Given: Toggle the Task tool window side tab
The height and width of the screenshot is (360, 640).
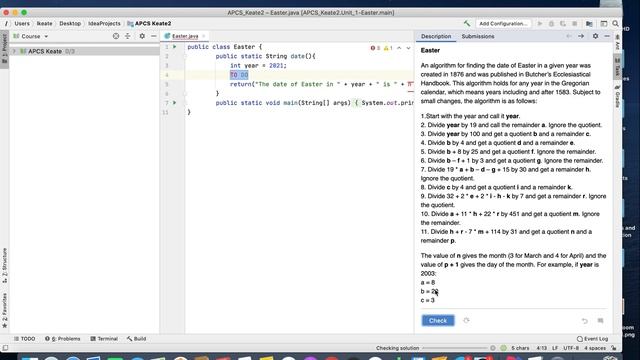Looking at the screenshot, I should (x=618, y=67).
